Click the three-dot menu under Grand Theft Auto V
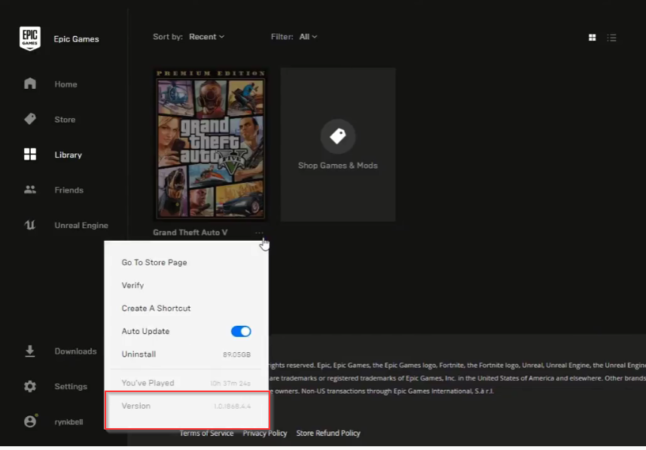Viewport: 646px width, 450px height. [258, 232]
